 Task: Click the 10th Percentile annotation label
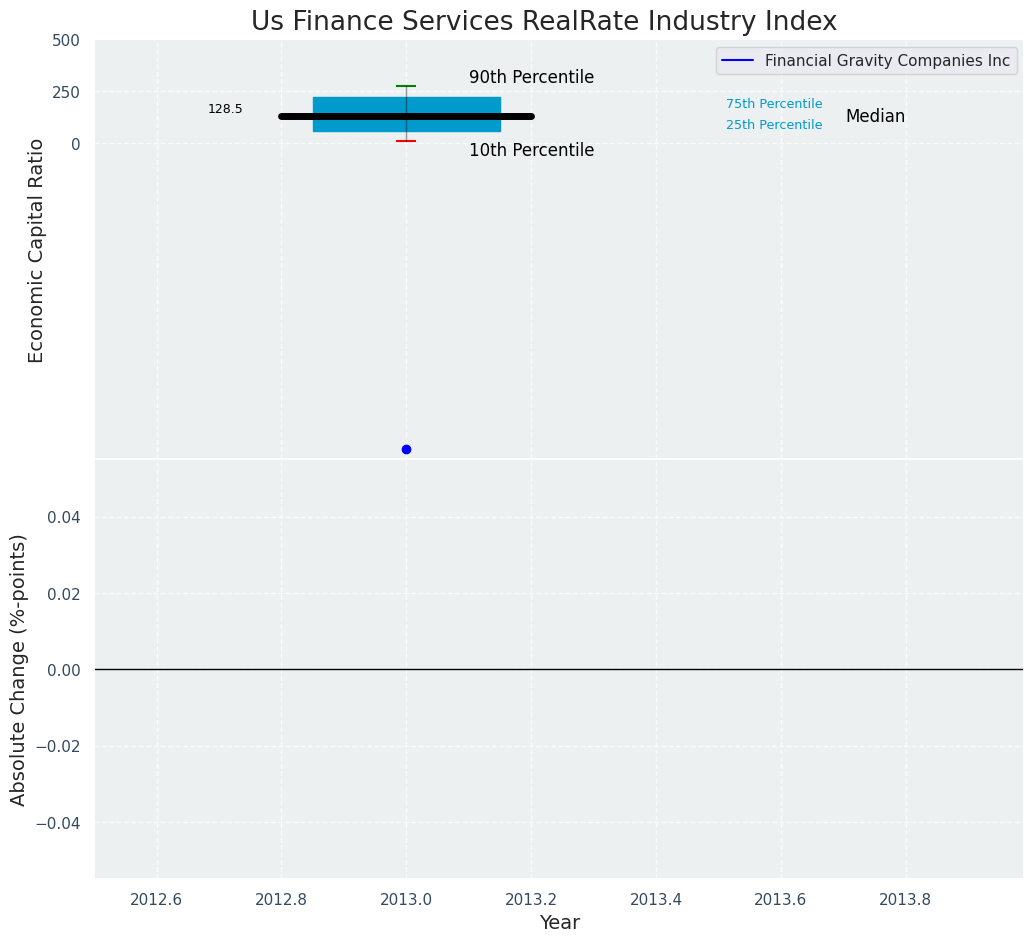click(x=531, y=150)
